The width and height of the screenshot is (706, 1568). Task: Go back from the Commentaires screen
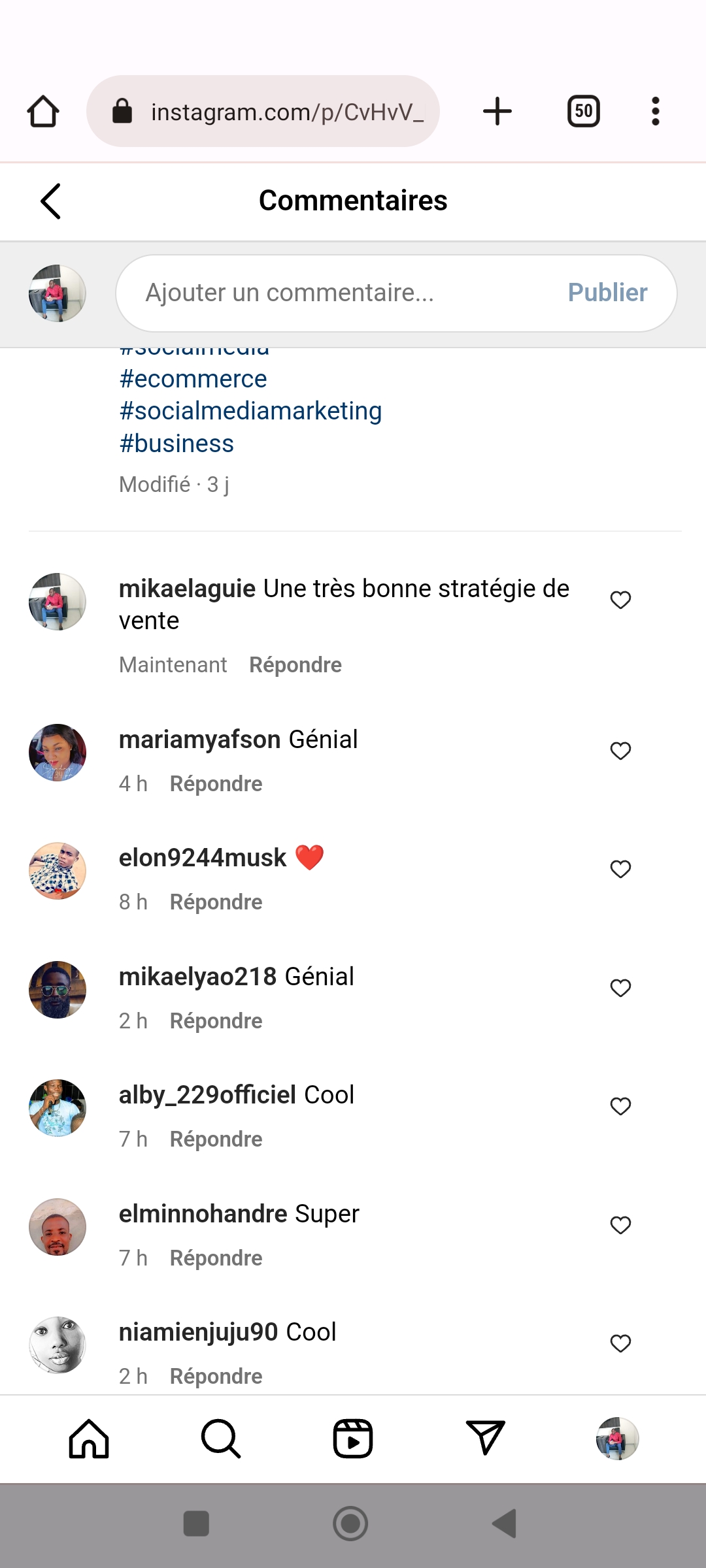click(51, 201)
